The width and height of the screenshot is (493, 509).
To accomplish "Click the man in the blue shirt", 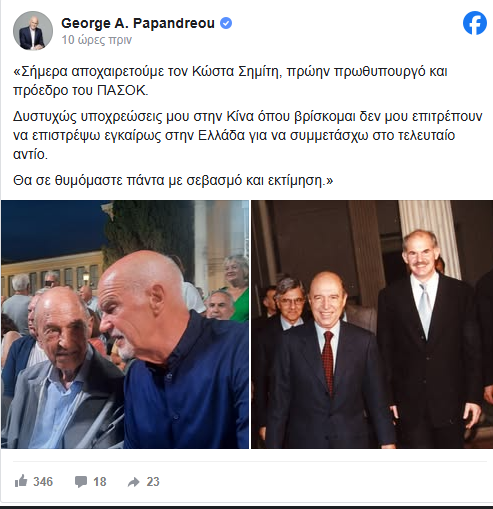I will pos(173,350).
